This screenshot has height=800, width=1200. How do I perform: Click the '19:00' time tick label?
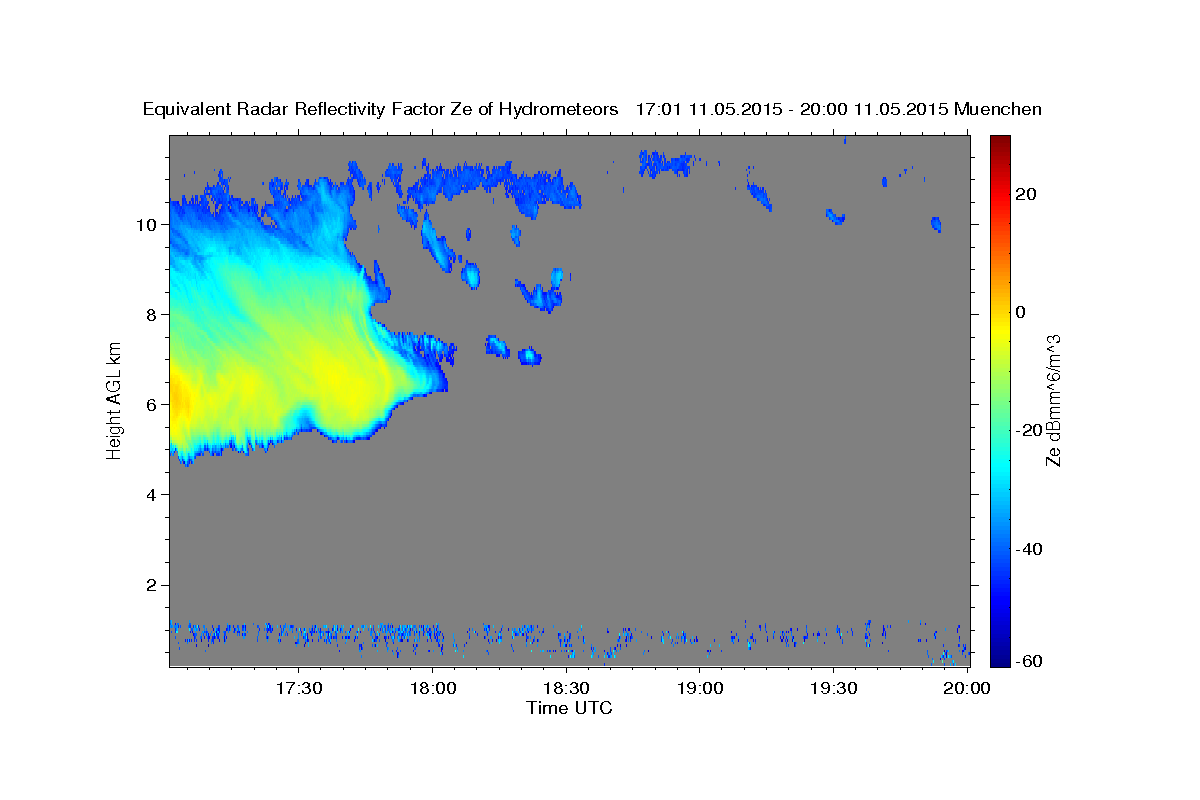point(700,689)
